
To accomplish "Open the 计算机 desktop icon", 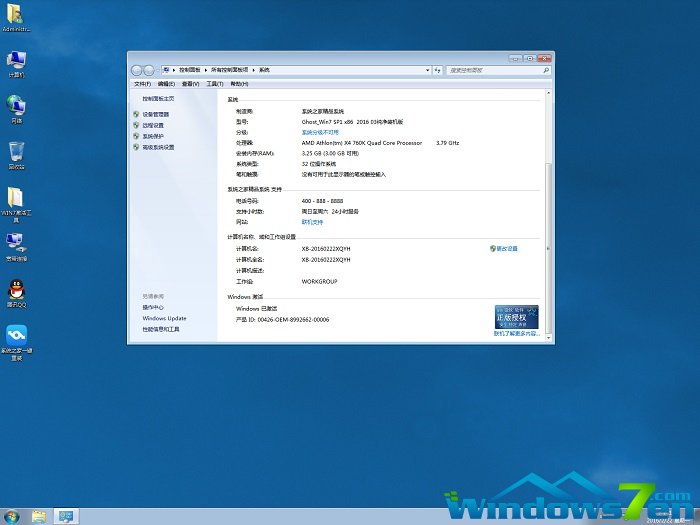I will pyautogui.click(x=16, y=64).
